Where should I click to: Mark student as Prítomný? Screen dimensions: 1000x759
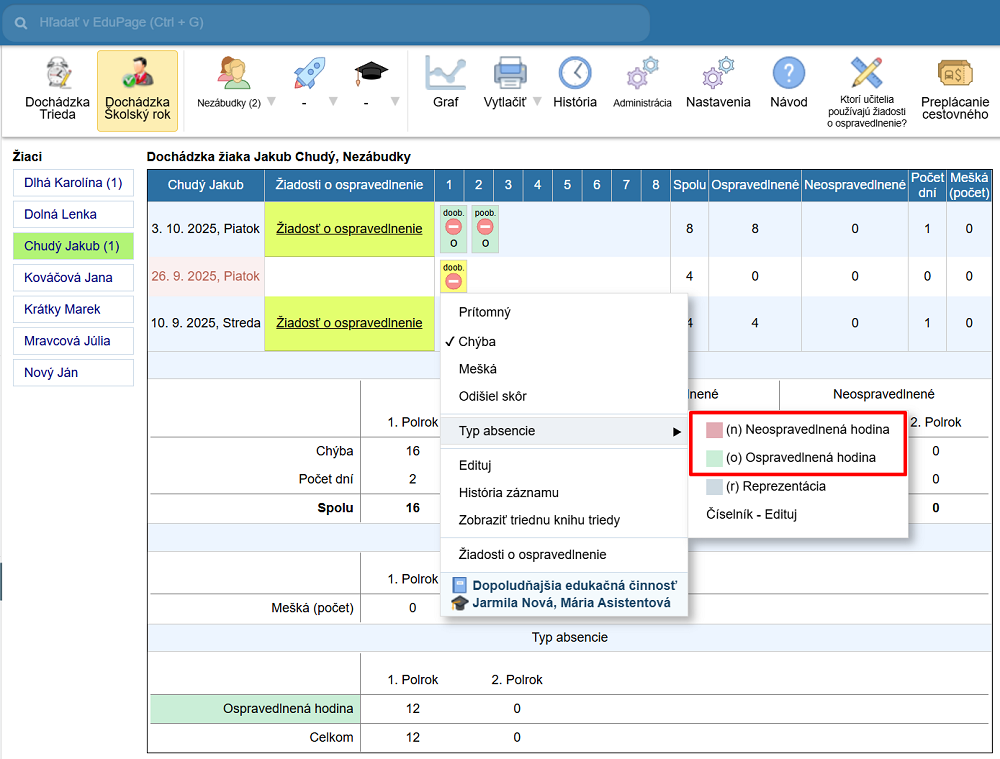click(484, 312)
